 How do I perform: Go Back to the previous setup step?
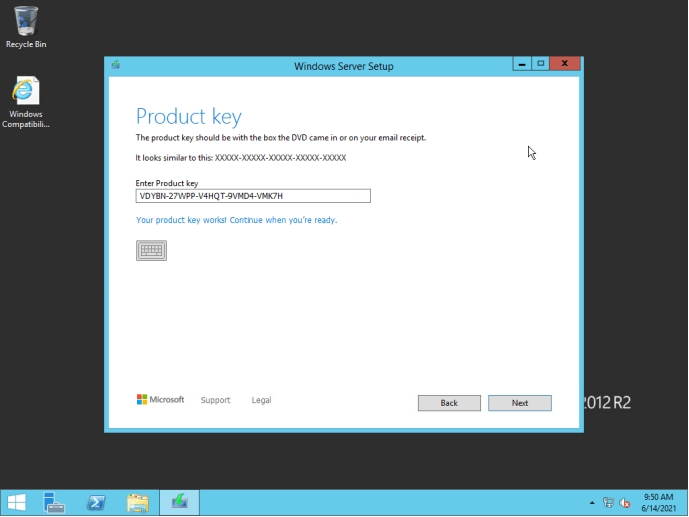(449, 403)
